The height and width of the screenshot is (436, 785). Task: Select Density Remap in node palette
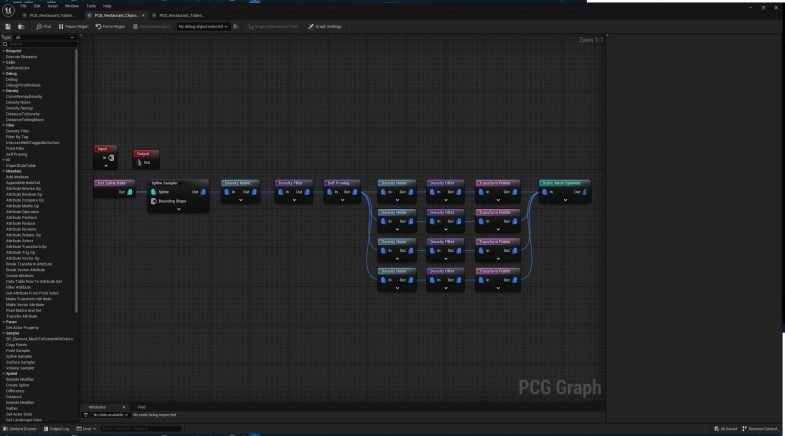click(x=19, y=108)
